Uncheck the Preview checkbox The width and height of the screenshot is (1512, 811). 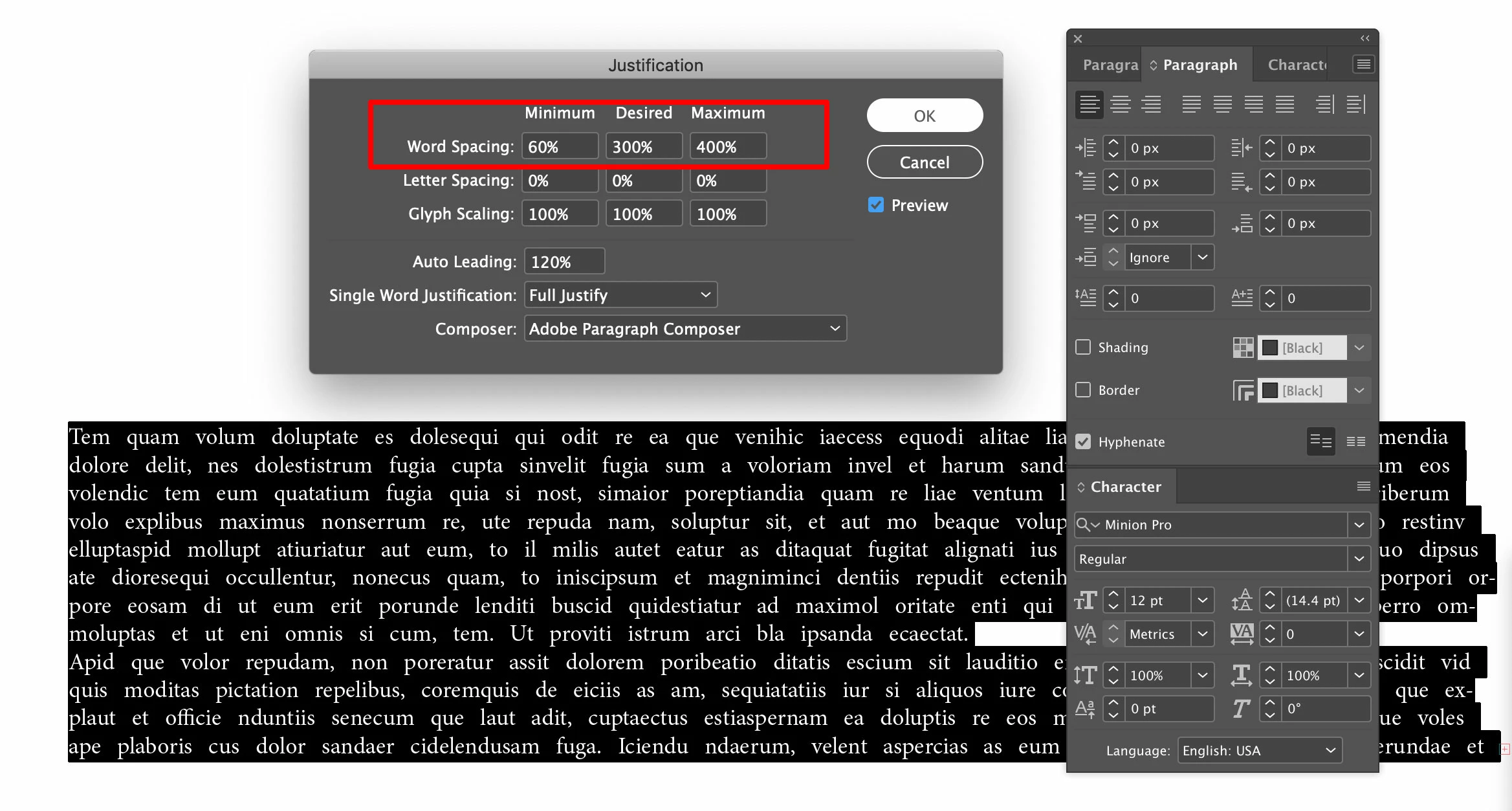(x=876, y=205)
